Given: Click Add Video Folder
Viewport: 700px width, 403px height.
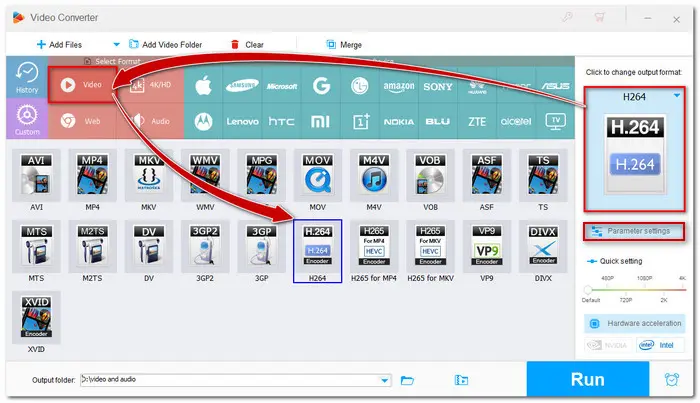Looking at the screenshot, I should (165, 45).
